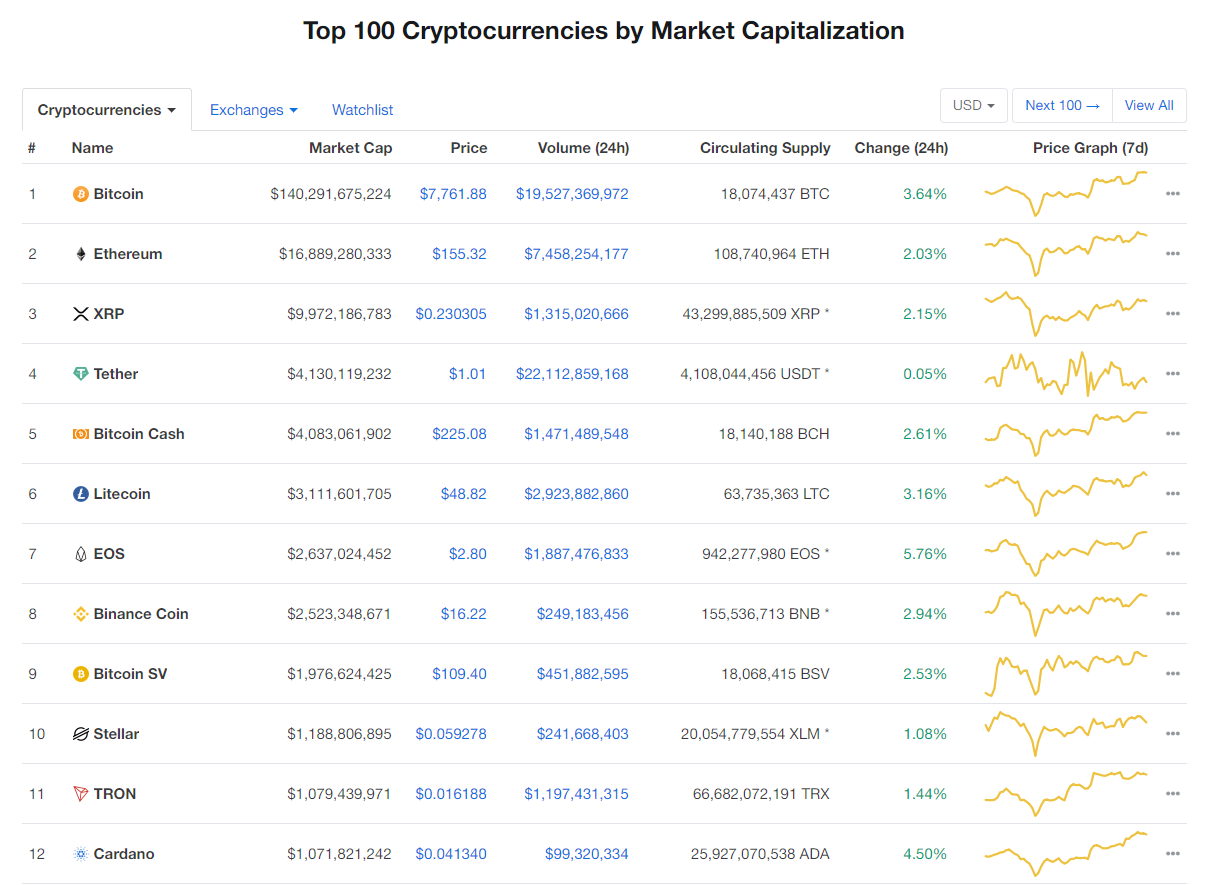Click Tether's 24h volume $22,112,859,168

pyautogui.click(x=573, y=374)
